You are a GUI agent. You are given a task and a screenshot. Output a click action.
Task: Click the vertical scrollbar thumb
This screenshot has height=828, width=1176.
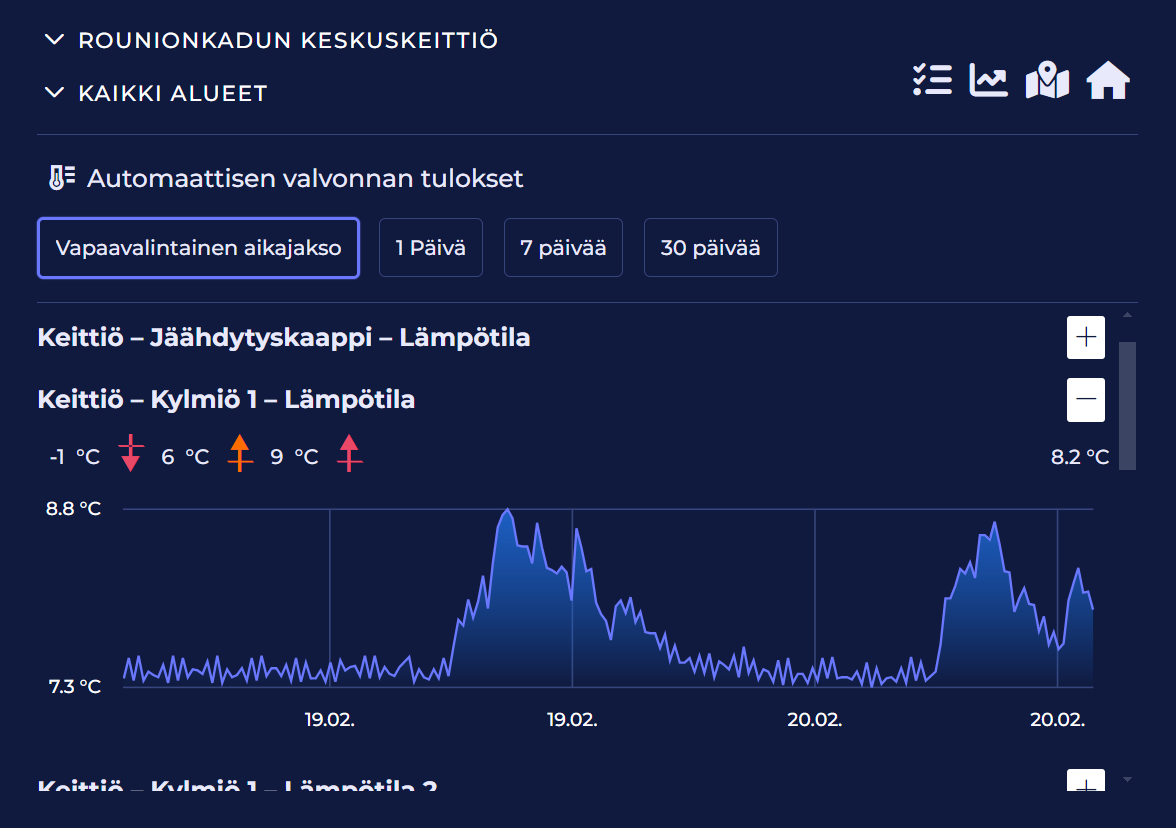1127,405
